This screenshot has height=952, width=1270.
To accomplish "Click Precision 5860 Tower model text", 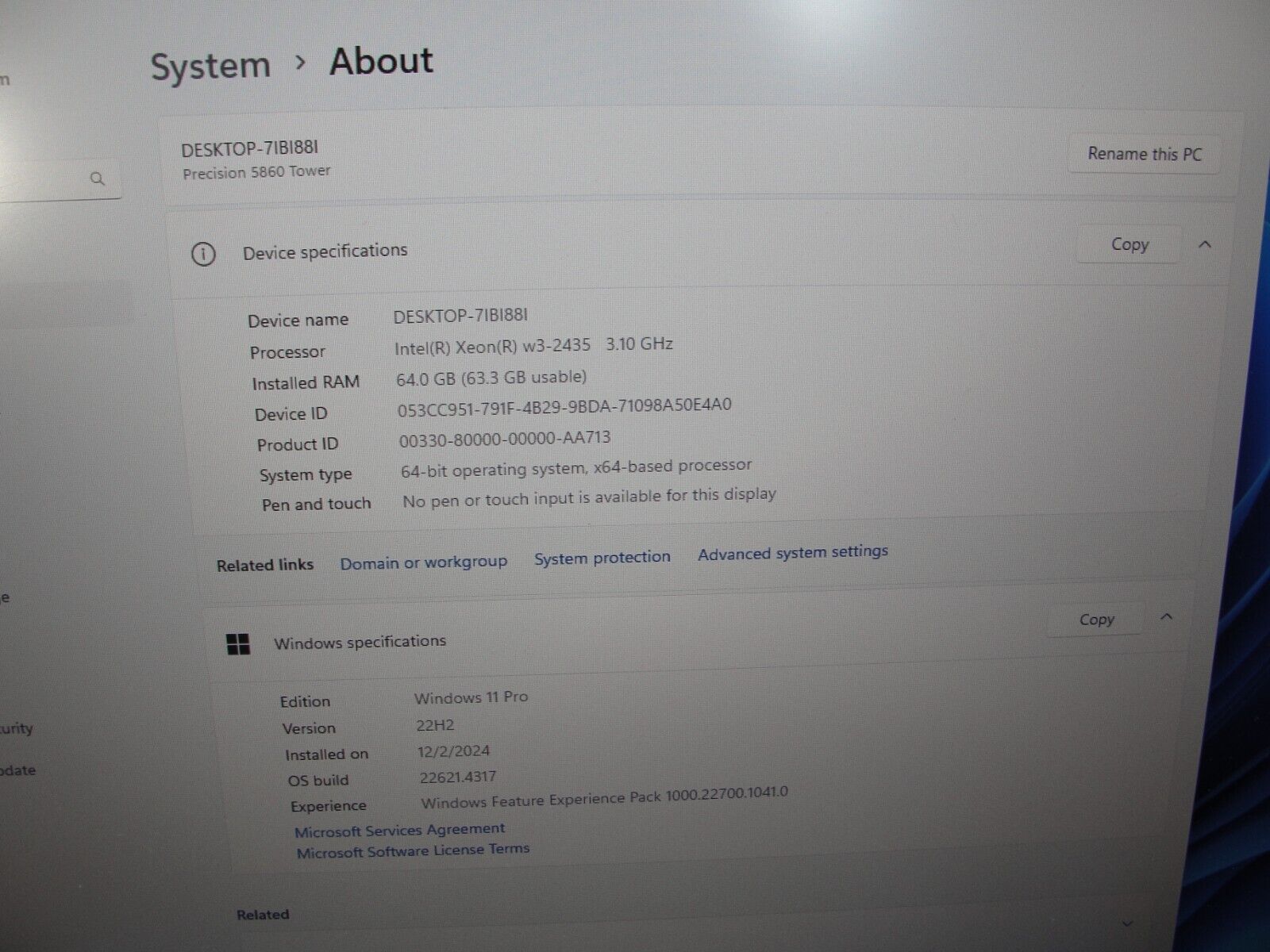I will click(x=256, y=171).
